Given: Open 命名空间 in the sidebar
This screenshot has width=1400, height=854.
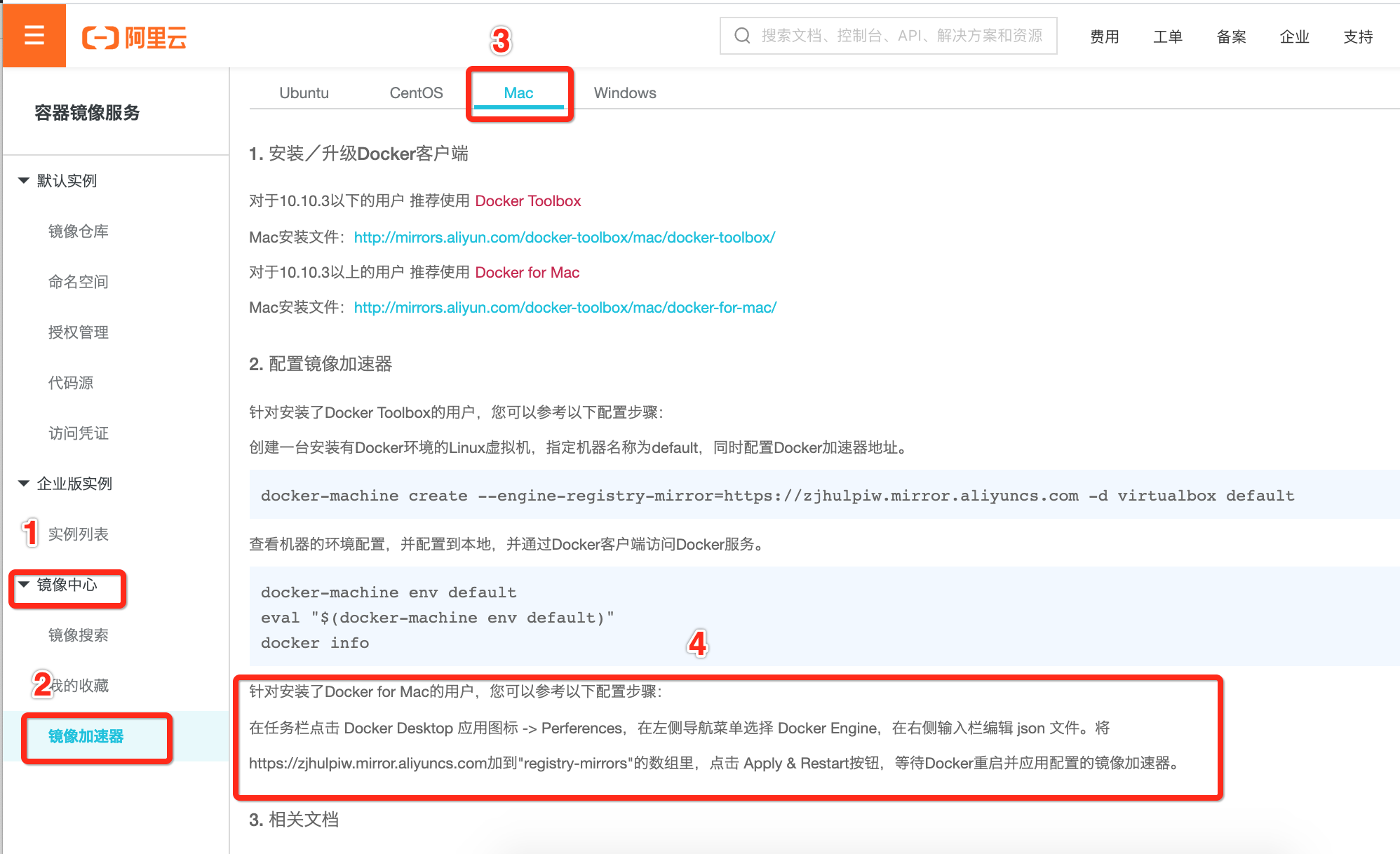Looking at the screenshot, I should 78,282.
